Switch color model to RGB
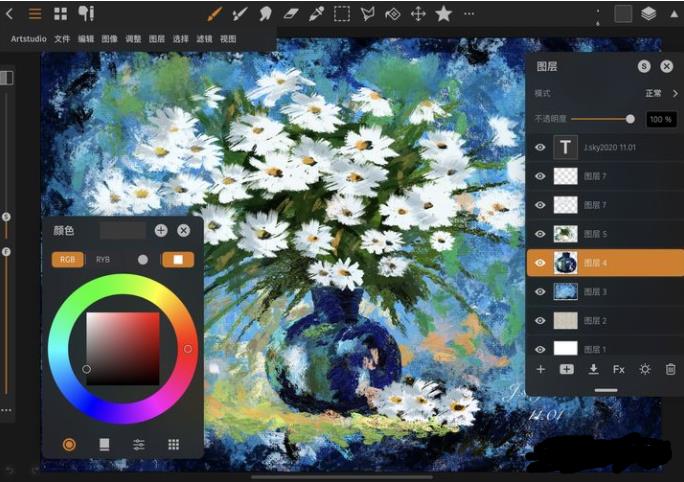 68,260
